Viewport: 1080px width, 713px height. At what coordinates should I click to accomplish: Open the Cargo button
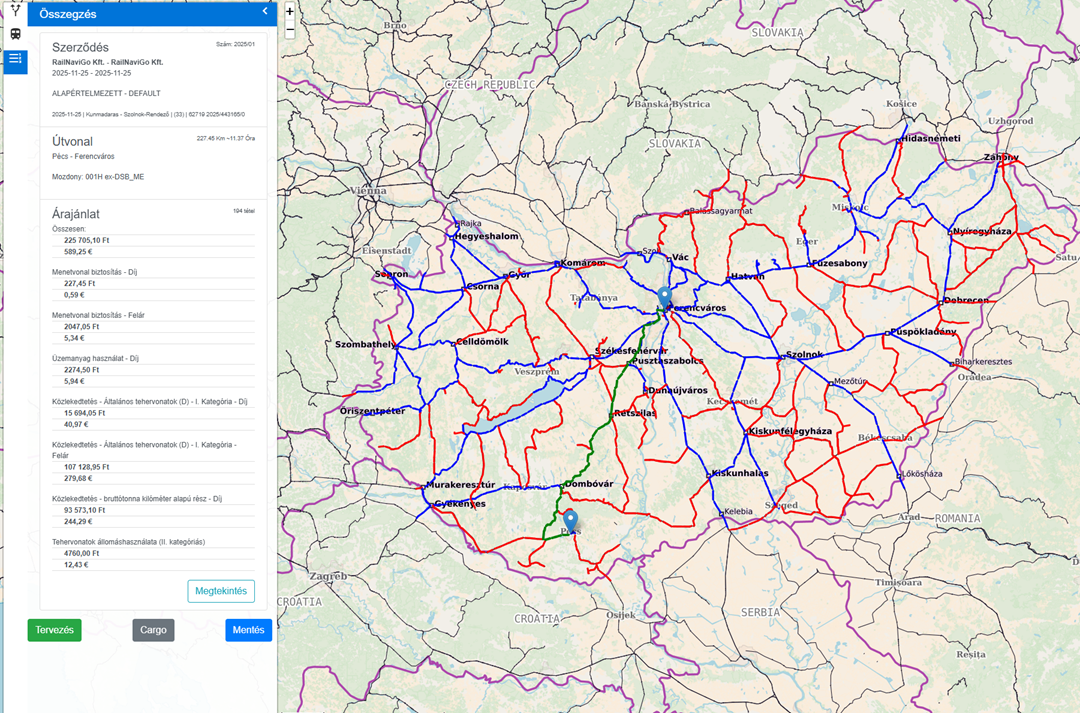pyautogui.click(x=153, y=630)
